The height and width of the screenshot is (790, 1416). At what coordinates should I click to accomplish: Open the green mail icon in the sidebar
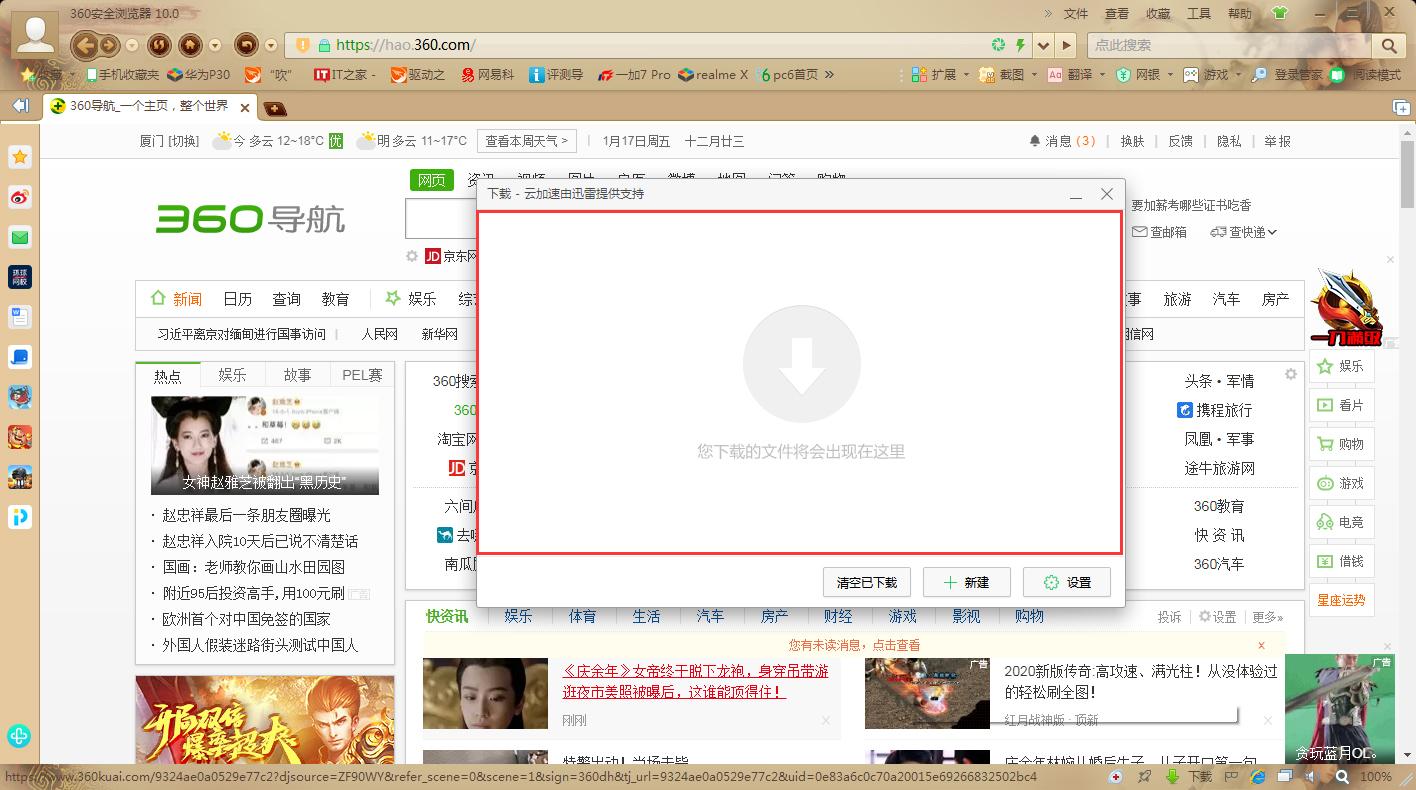coord(20,237)
